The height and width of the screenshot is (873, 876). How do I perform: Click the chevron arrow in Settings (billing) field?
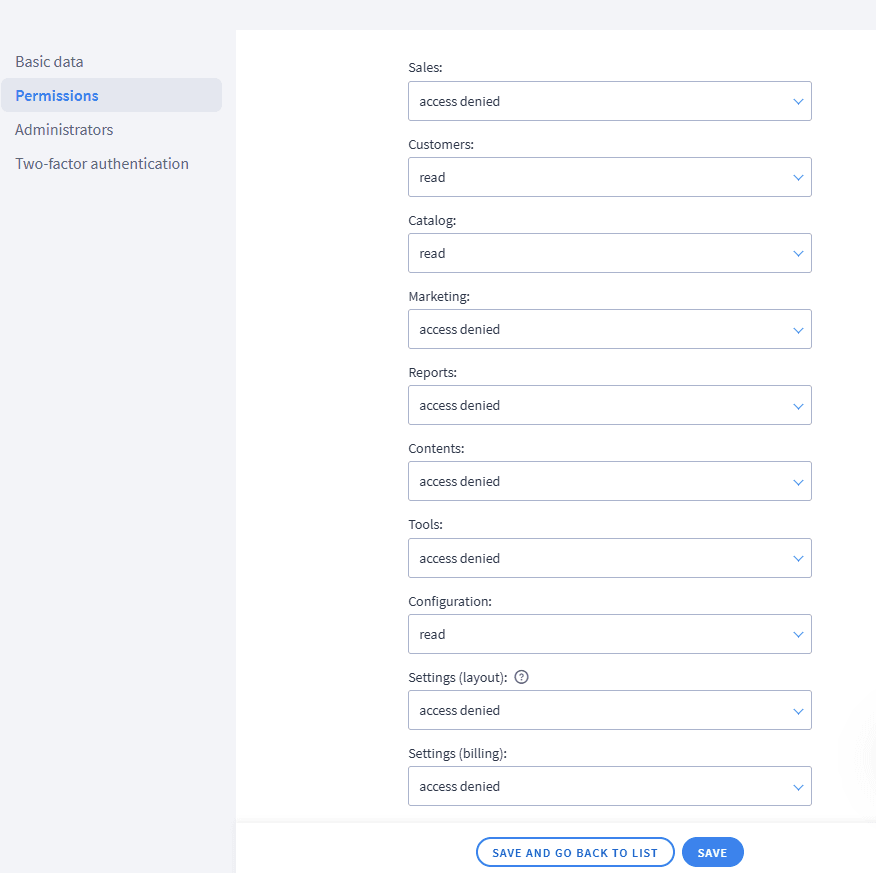798,786
